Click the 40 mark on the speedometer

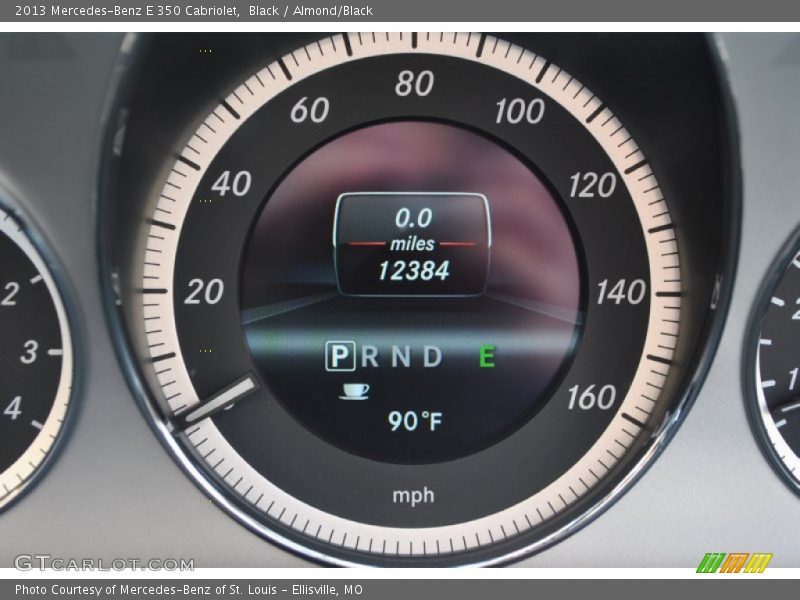coord(232,184)
